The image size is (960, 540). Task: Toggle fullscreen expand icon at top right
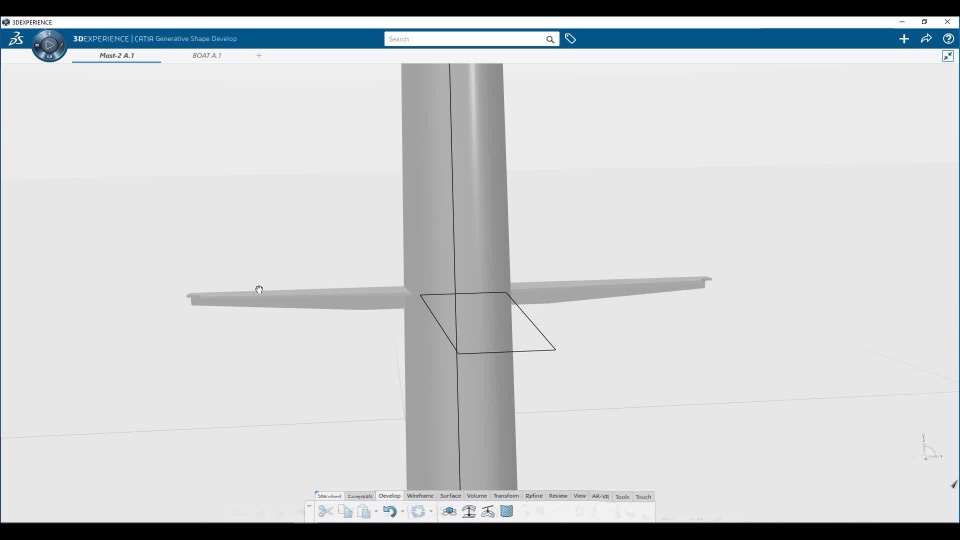pyautogui.click(x=948, y=56)
